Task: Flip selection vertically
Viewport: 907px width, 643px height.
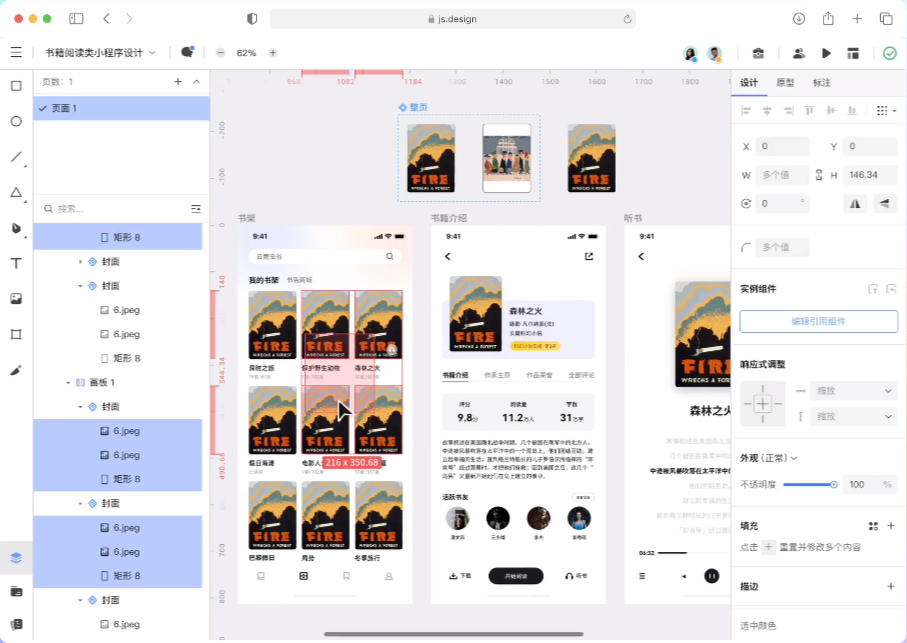Action: pos(884,204)
